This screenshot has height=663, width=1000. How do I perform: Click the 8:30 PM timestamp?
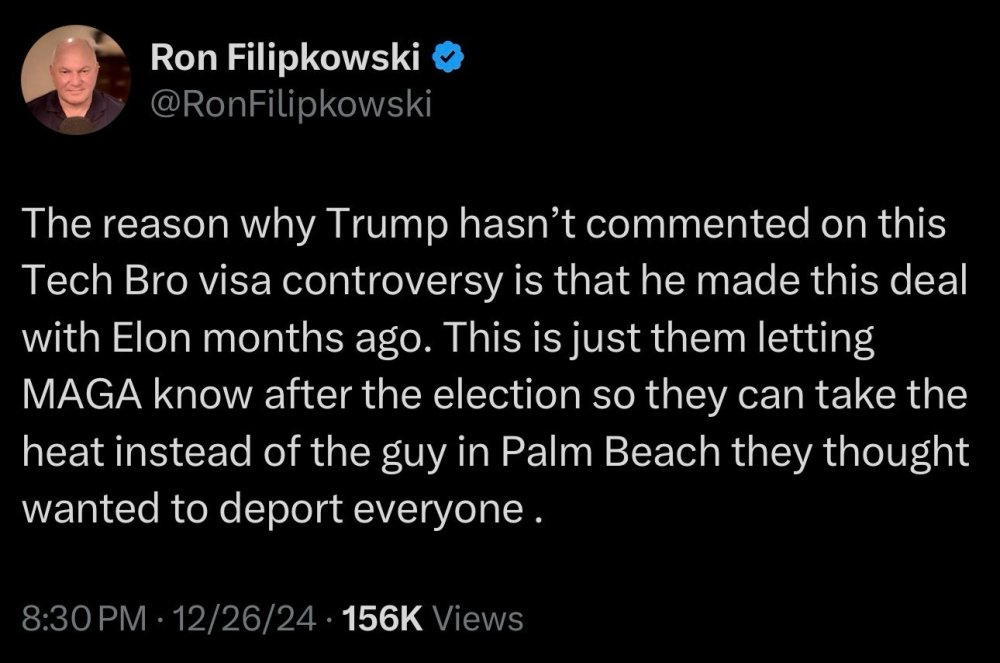coord(83,618)
